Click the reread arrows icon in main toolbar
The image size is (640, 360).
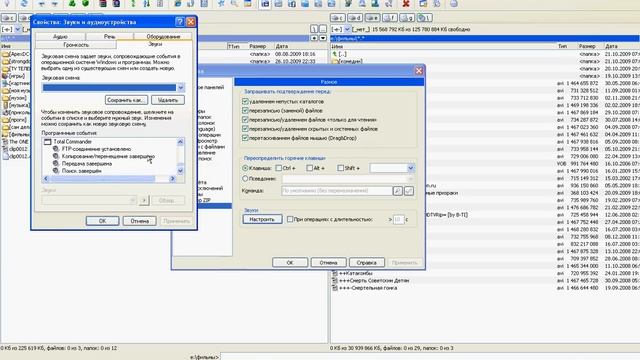coord(24,4)
